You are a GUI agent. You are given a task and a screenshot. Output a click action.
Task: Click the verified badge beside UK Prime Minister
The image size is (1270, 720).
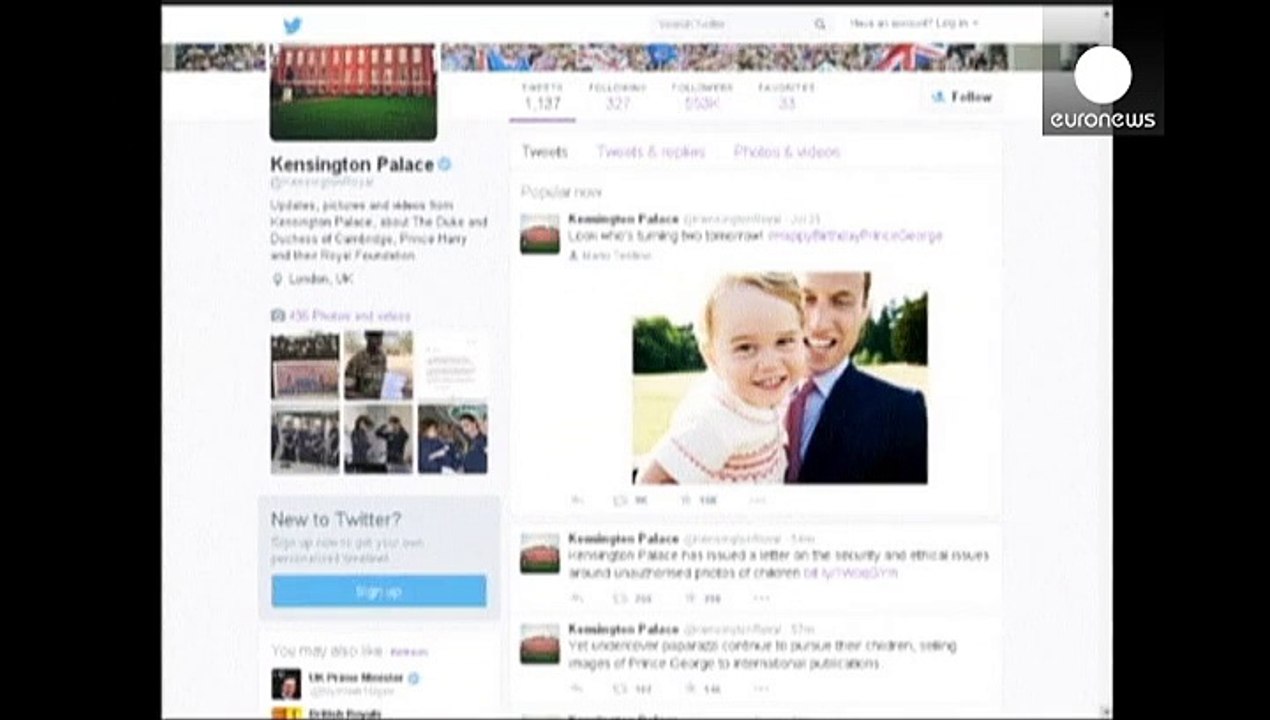414,678
